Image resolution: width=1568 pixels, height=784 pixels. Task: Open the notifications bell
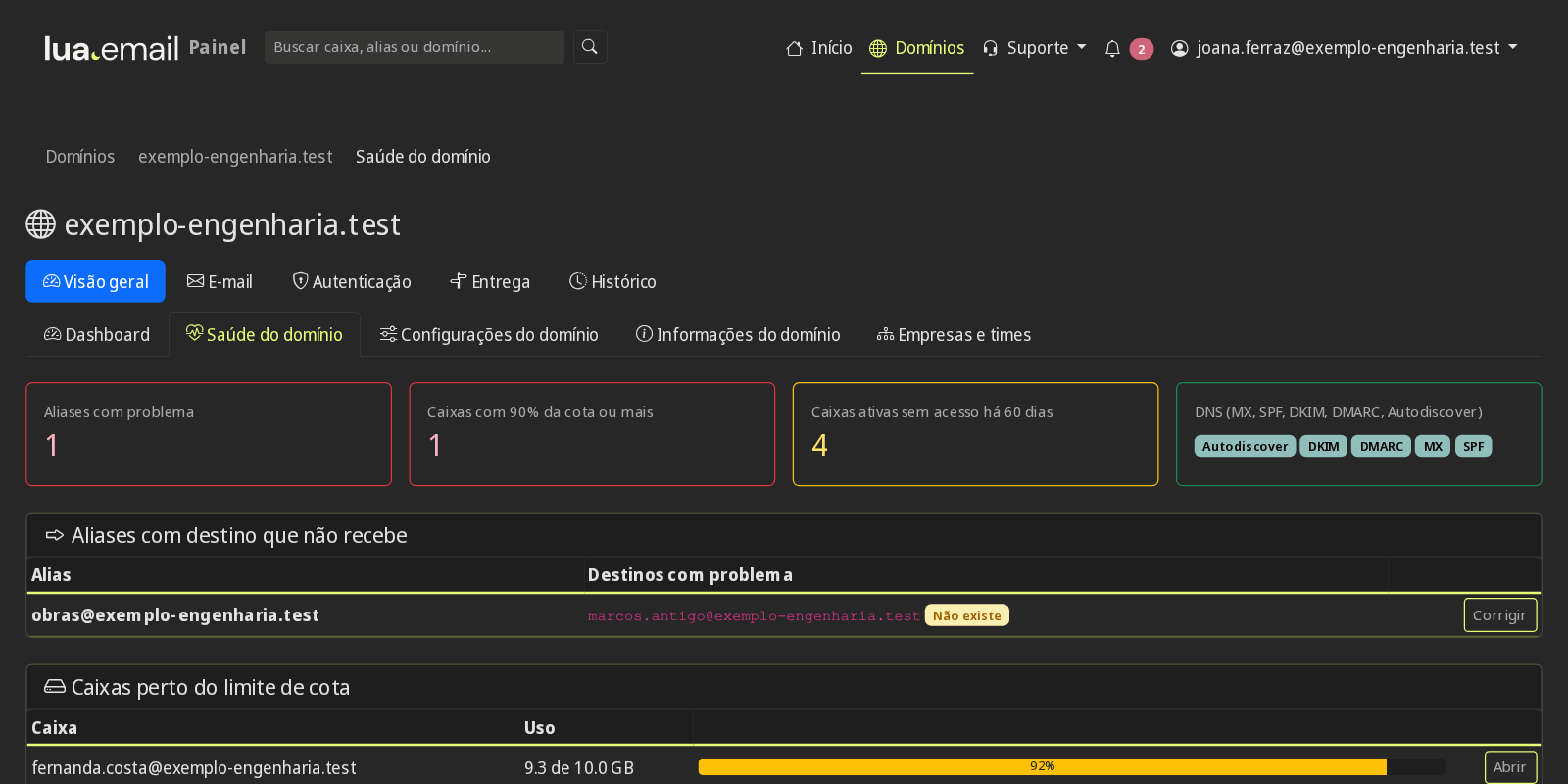coord(1112,48)
